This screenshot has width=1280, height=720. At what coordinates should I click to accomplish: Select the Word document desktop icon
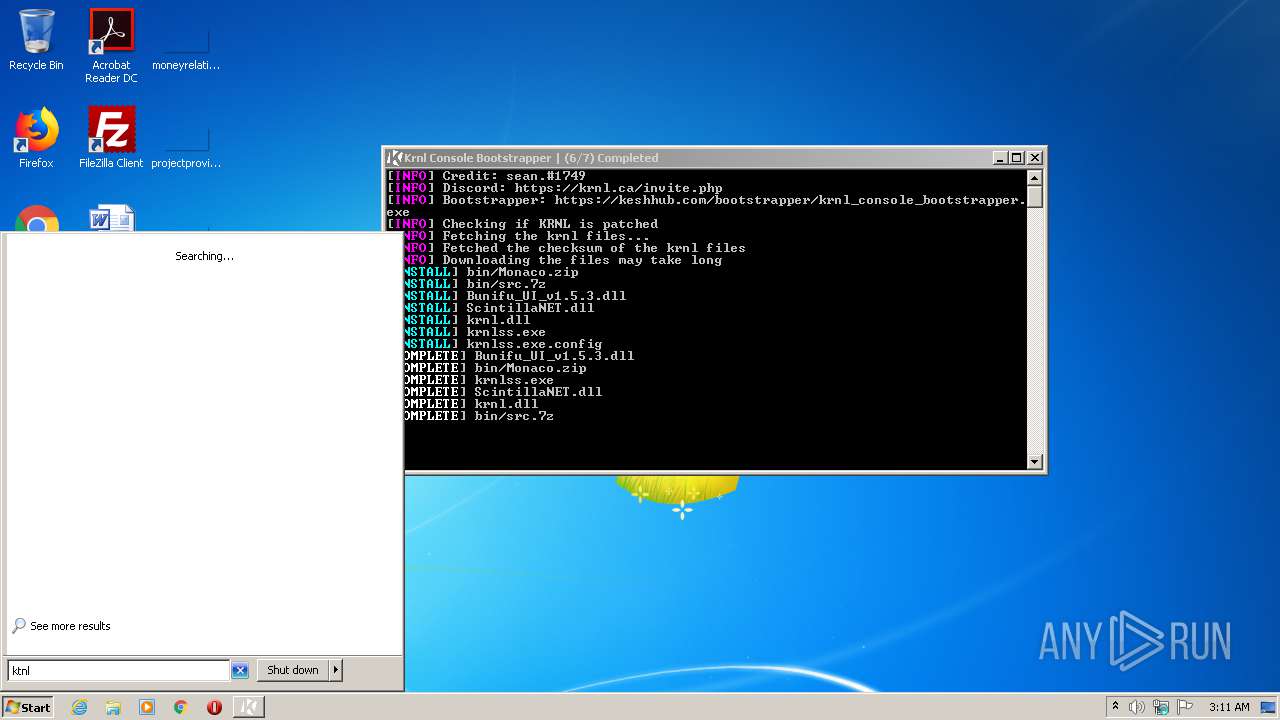click(111, 219)
